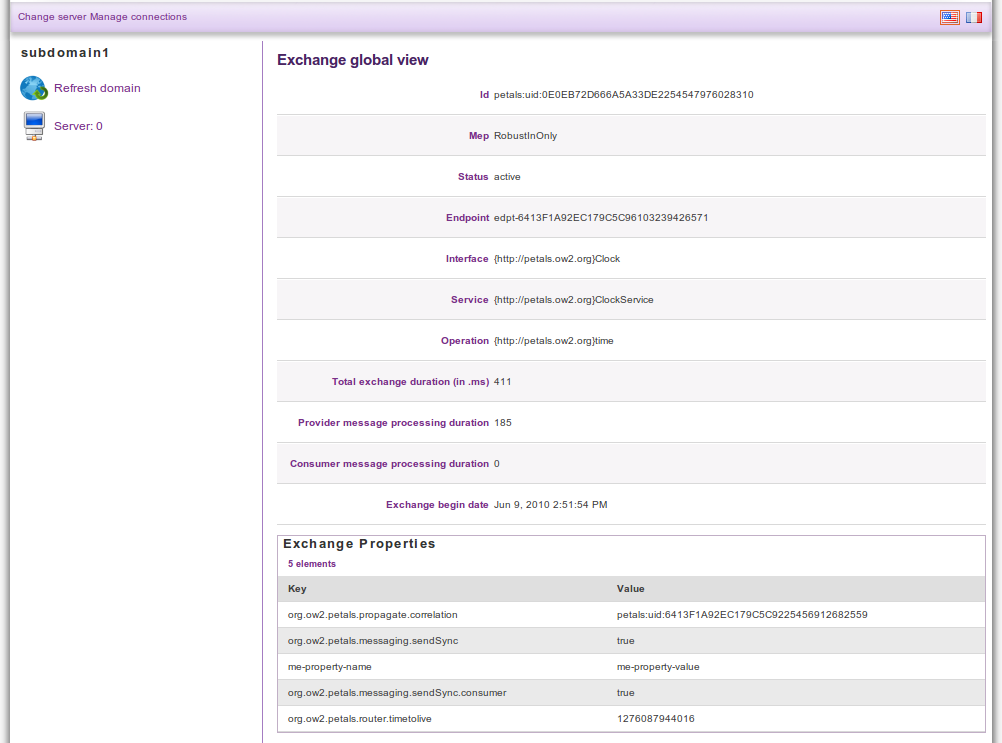This screenshot has height=743, width=1002.
Task: Click the '5 elements' count label
Action: click(312, 564)
